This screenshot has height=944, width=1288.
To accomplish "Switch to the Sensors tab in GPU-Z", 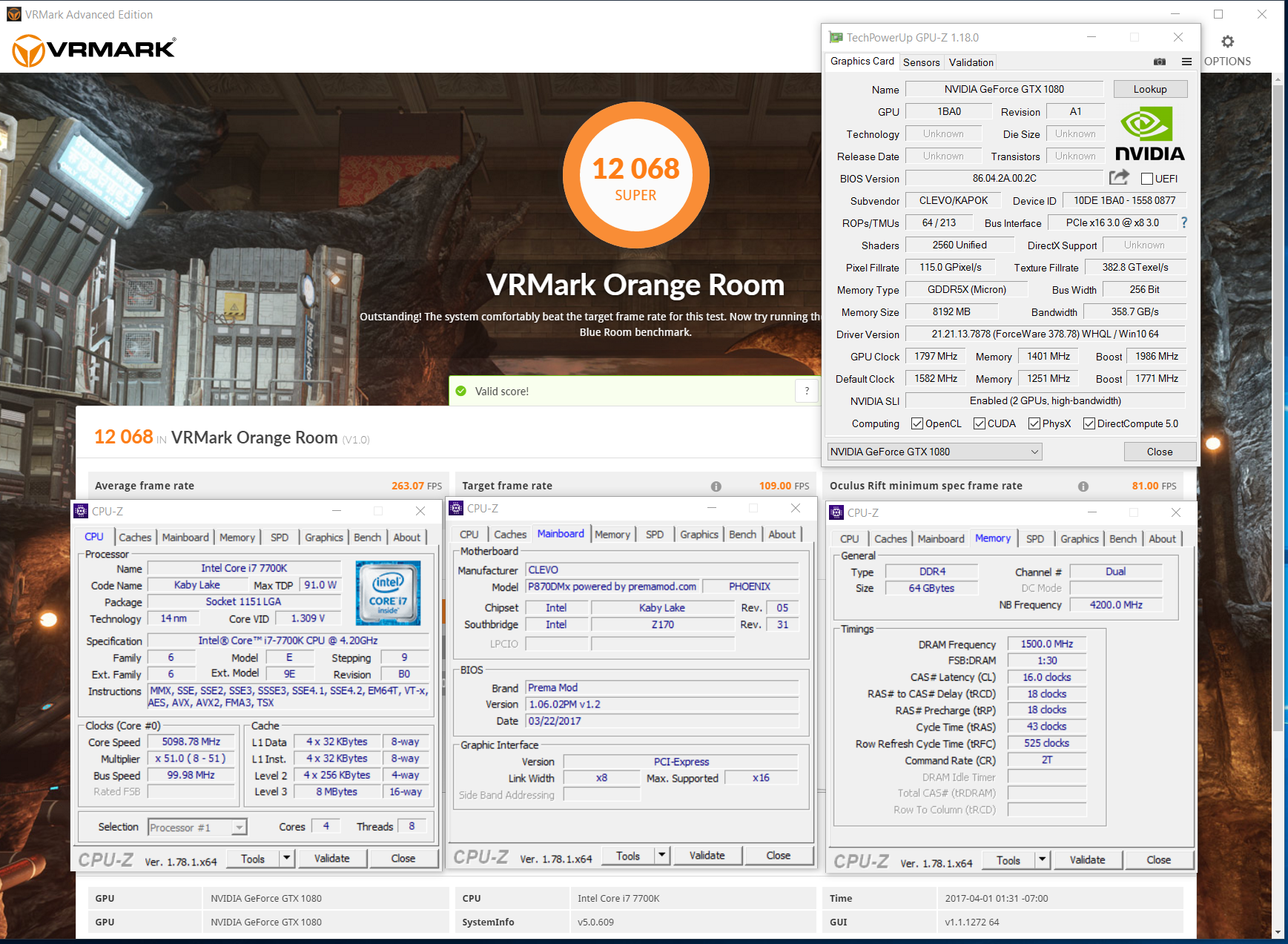I will coord(921,62).
